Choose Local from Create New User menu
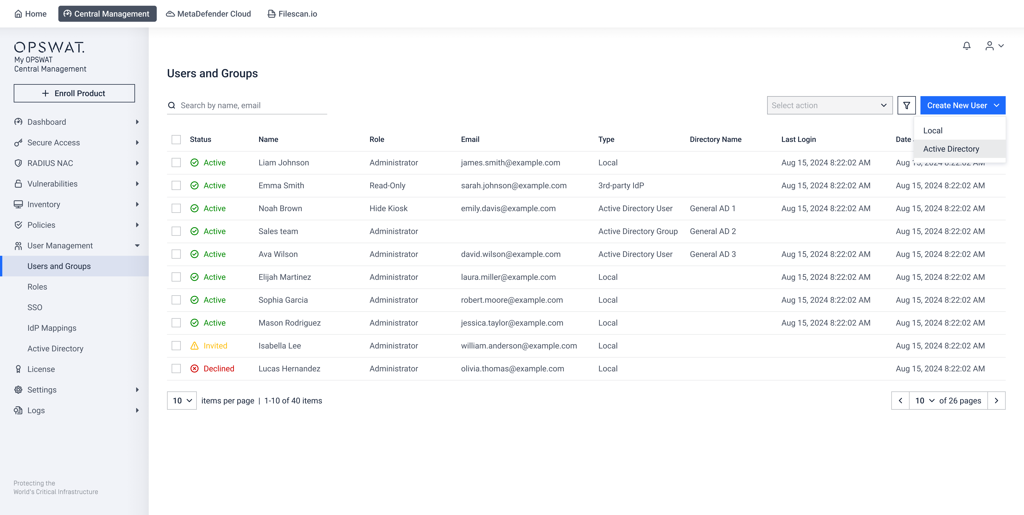 960,131
